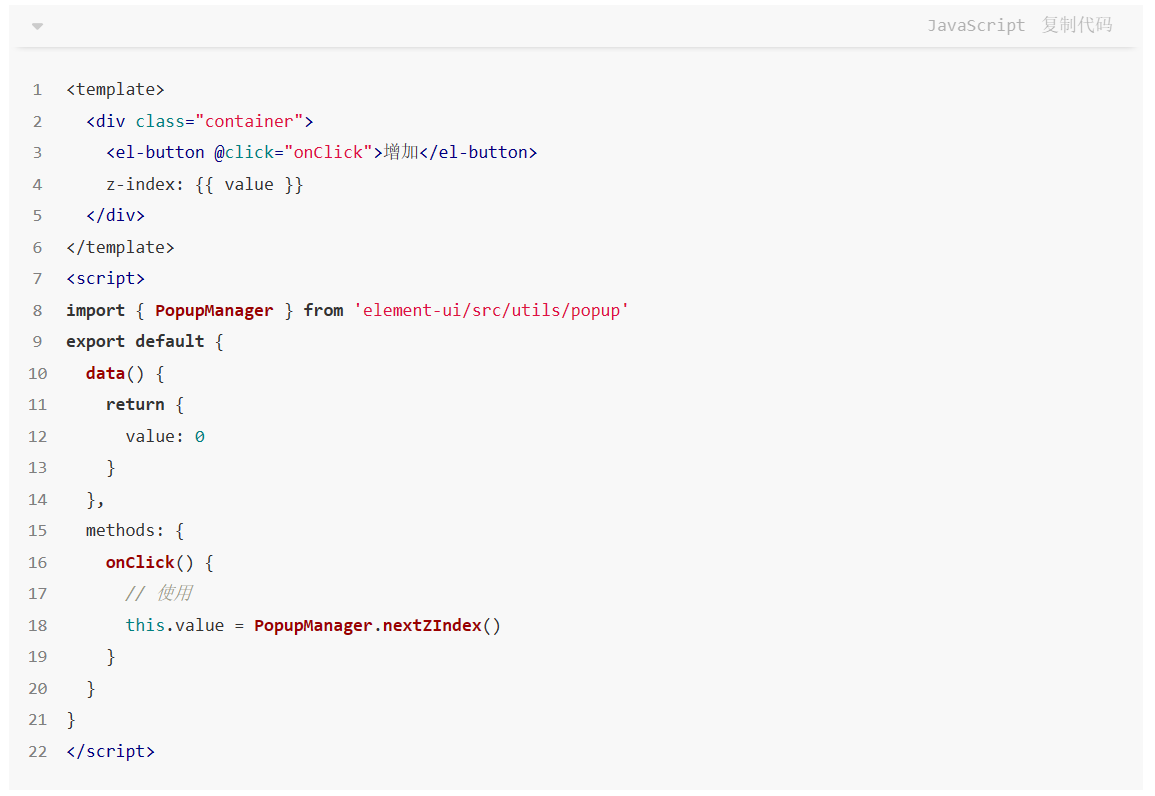The height and width of the screenshot is (796, 1155).
Task: Click the "// 使用" comment
Action: pos(159,594)
